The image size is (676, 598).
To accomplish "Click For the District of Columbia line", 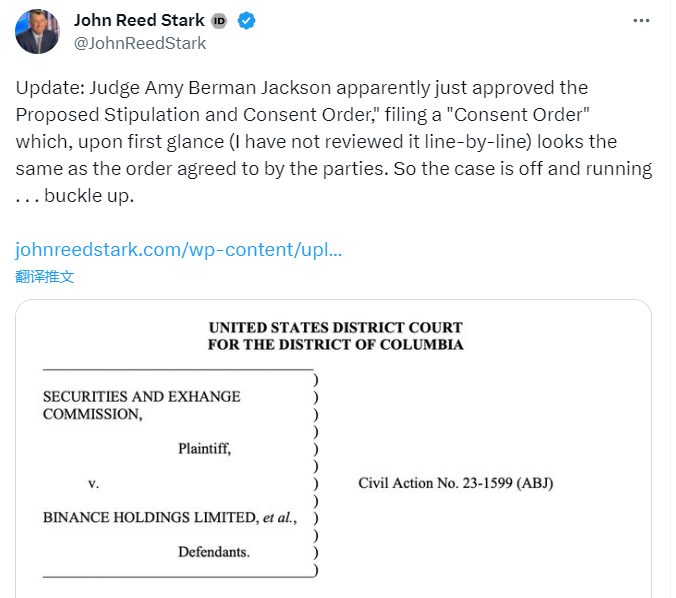I will [x=335, y=345].
